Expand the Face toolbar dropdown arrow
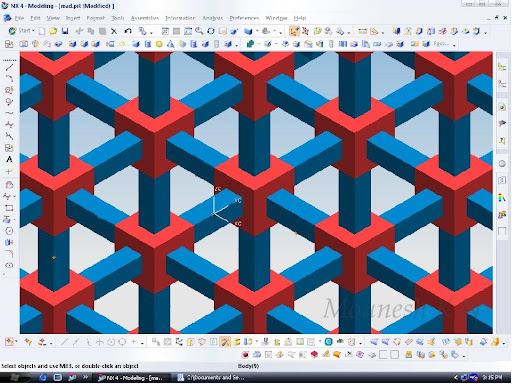The width and height of the screenshot is (512, 384). click(454, 45)
